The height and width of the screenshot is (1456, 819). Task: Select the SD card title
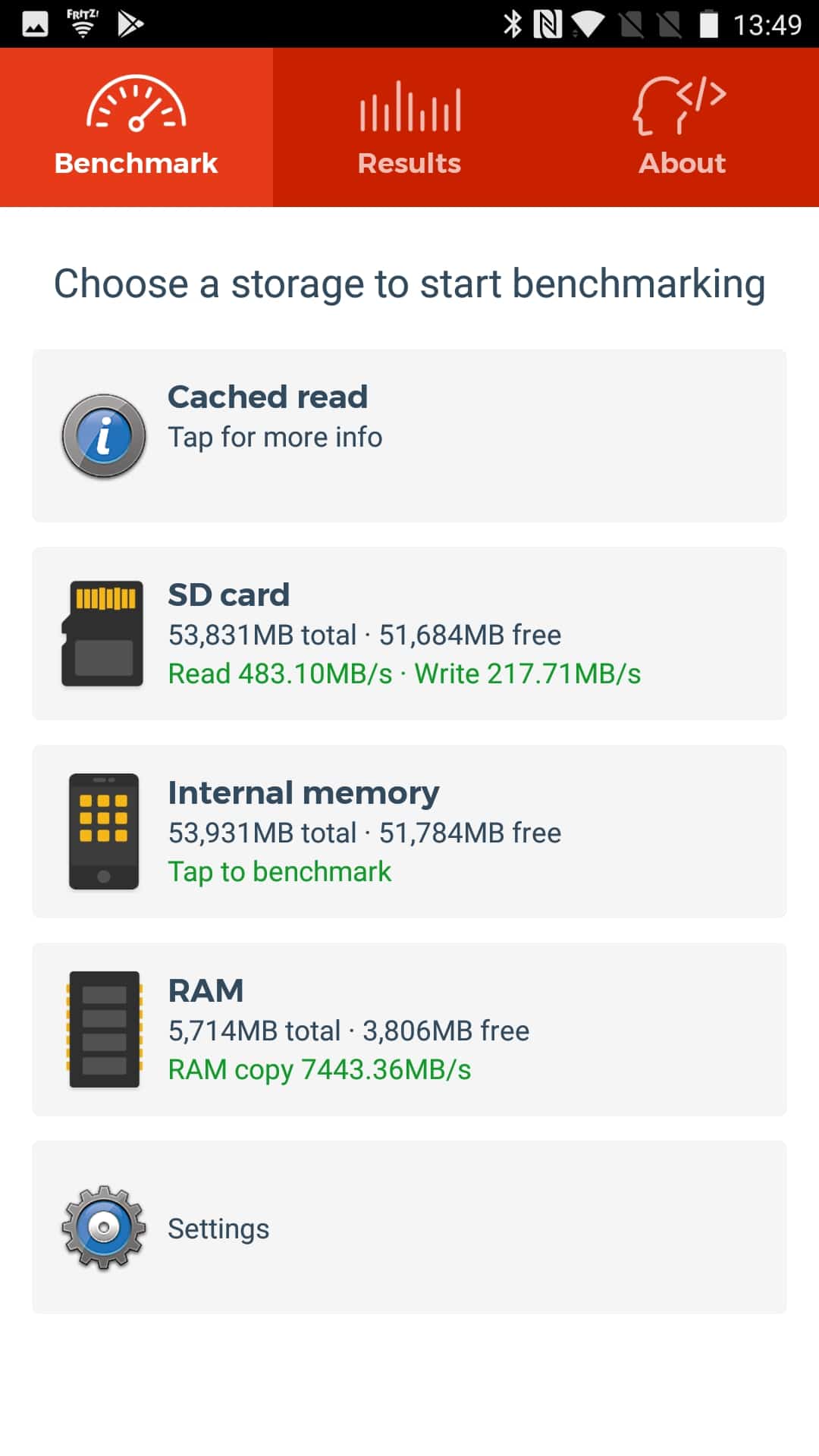point(229,595)
